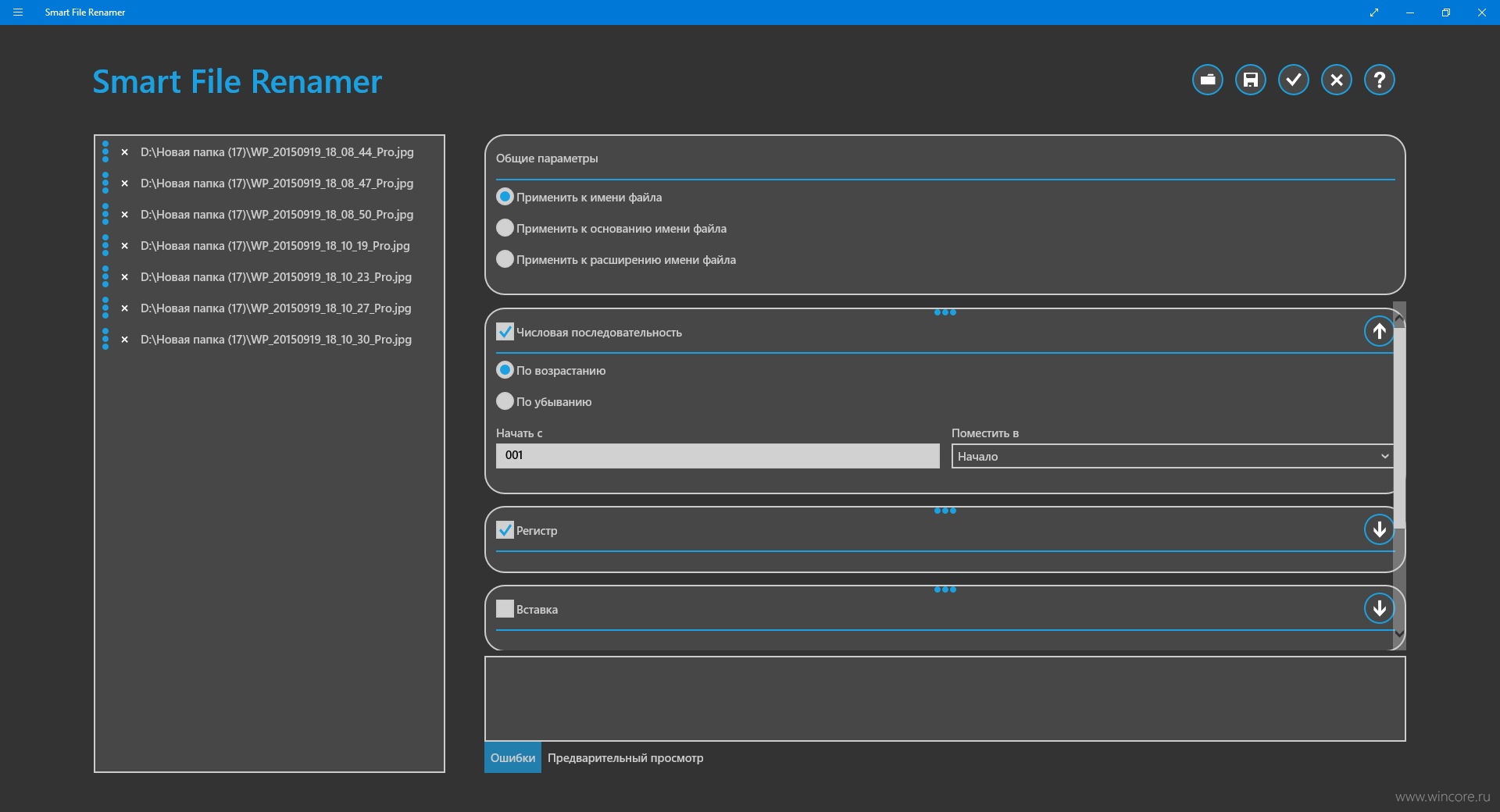Click inside the errors output box

(945, 699)
